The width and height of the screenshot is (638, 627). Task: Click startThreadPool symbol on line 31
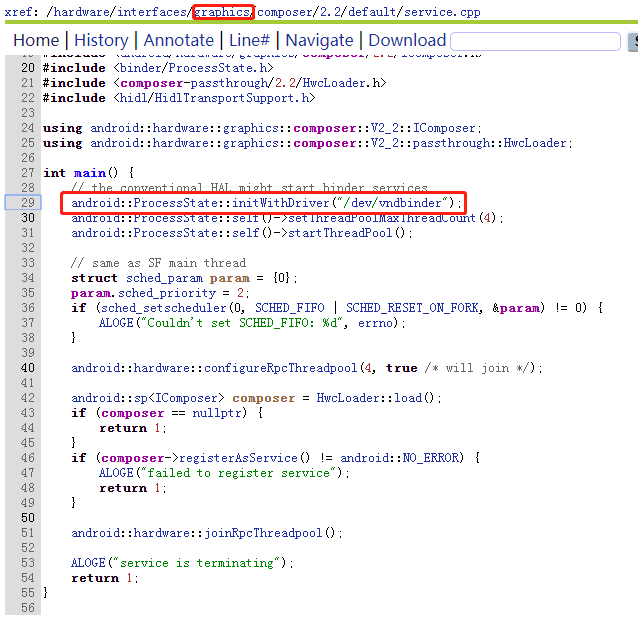340,233
